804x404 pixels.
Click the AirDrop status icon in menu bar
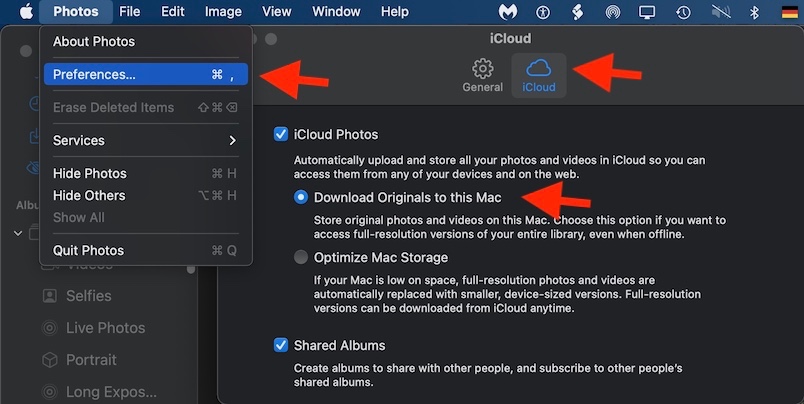point(612,12)
